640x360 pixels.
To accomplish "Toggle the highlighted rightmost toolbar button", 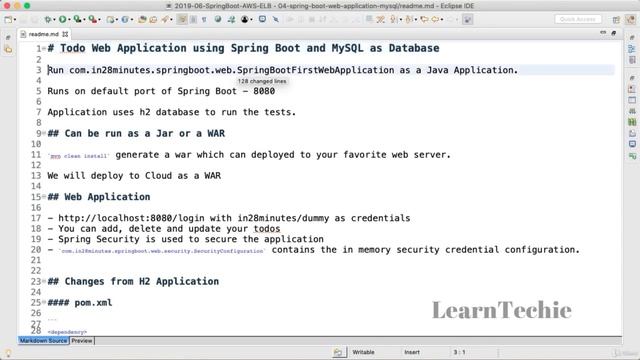I will (467, 19).
